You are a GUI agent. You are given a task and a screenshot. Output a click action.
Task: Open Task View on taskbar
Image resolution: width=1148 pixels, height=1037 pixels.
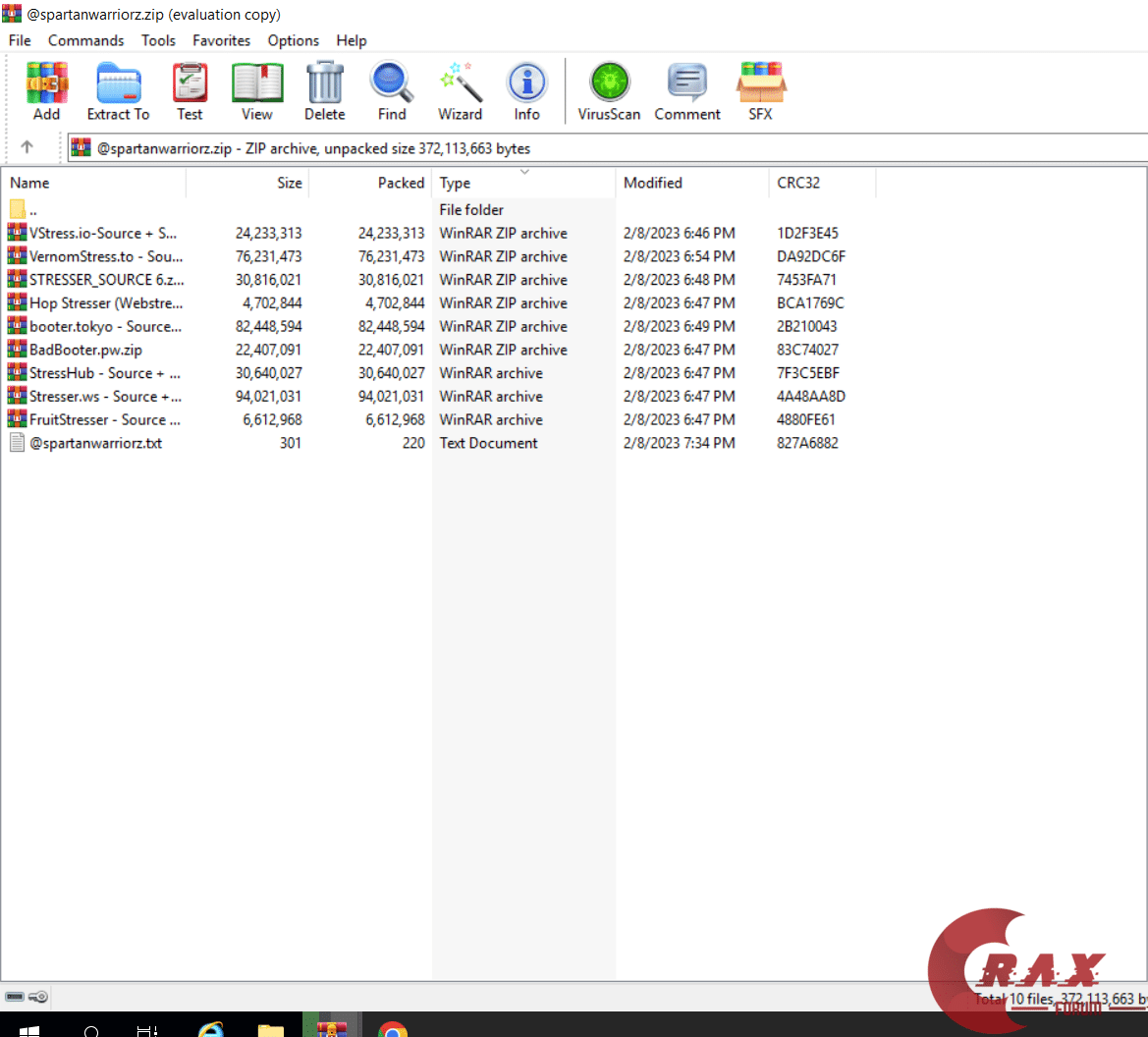(x=147, y=1031)
